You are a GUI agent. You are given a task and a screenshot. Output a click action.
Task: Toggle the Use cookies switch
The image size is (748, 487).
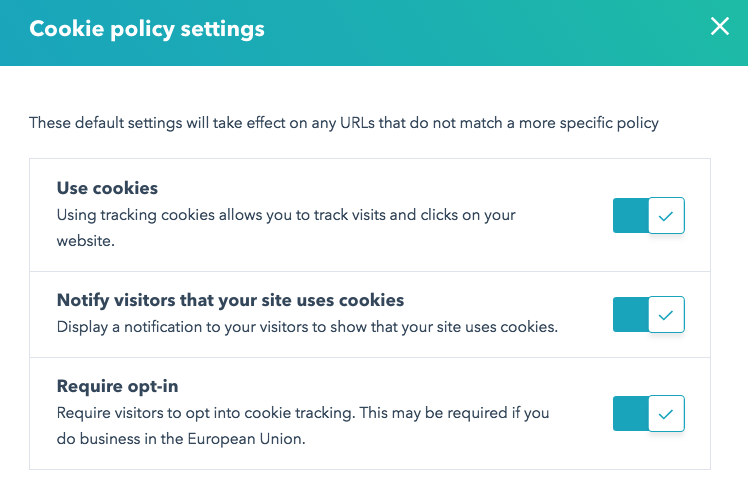click(x=648, y=215)
